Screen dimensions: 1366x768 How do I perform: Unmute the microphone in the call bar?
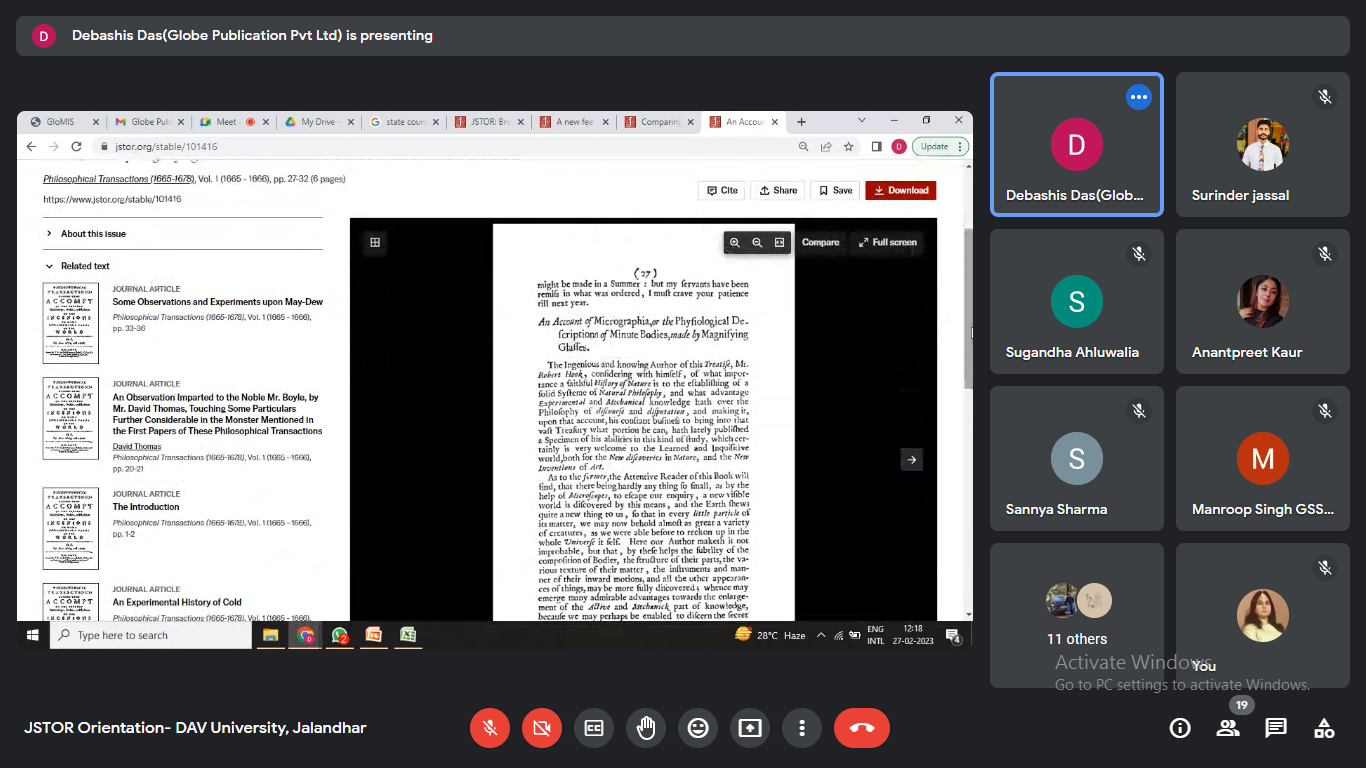490,729
